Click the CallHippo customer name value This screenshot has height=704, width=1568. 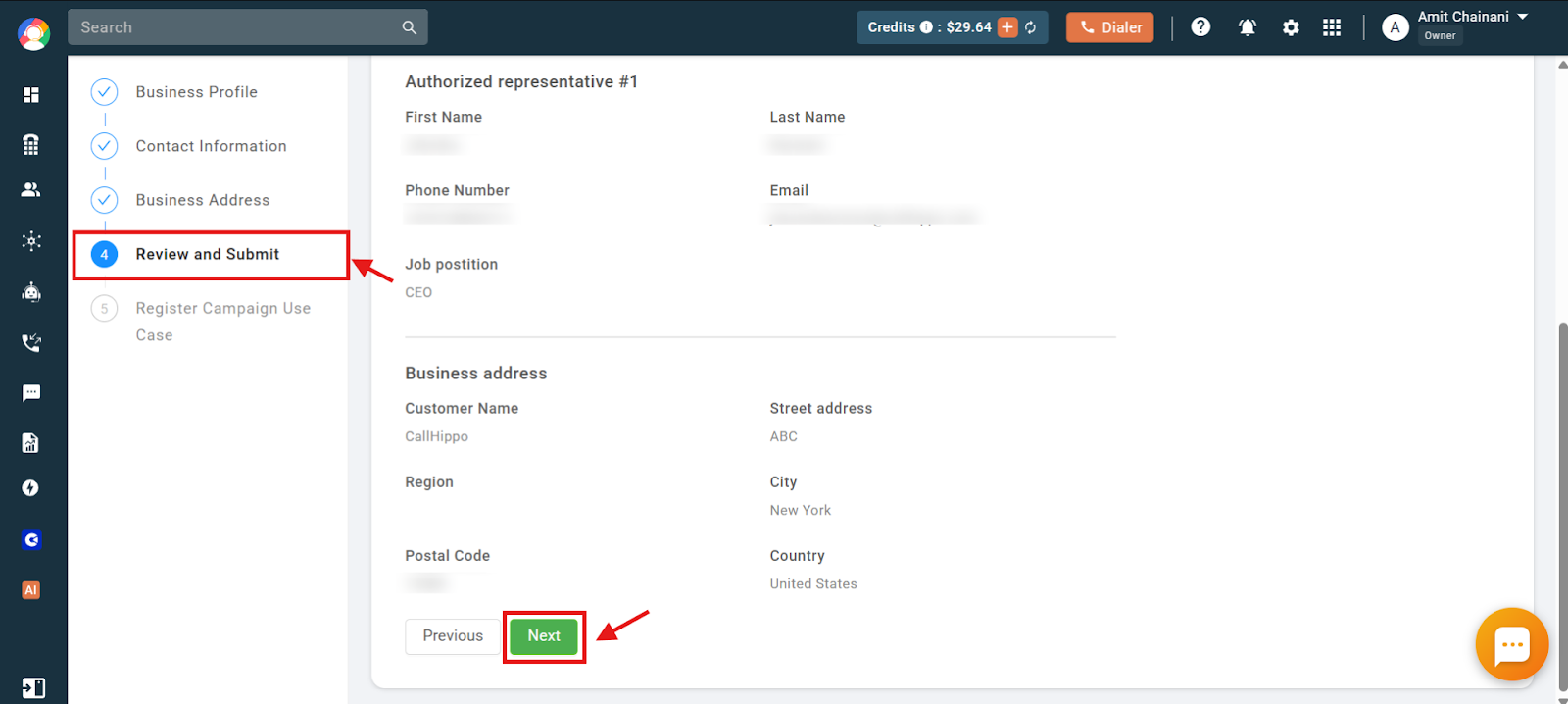436,436
